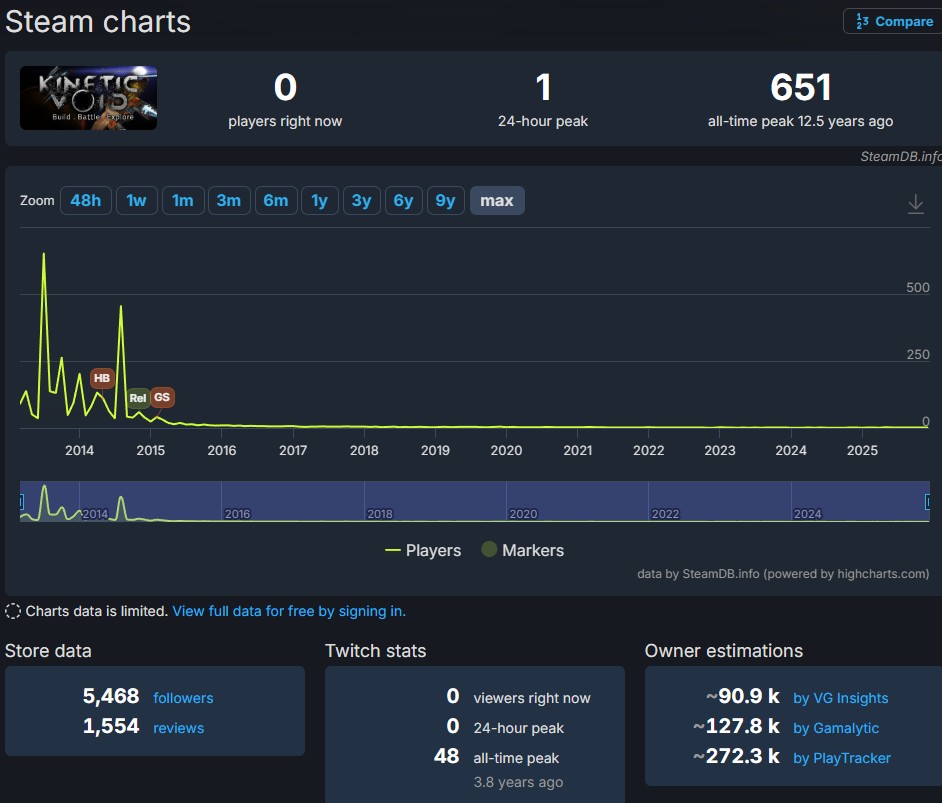Open the followers link
The width and height of the screenshot is (942, 803).
click(x=183, y=698)
